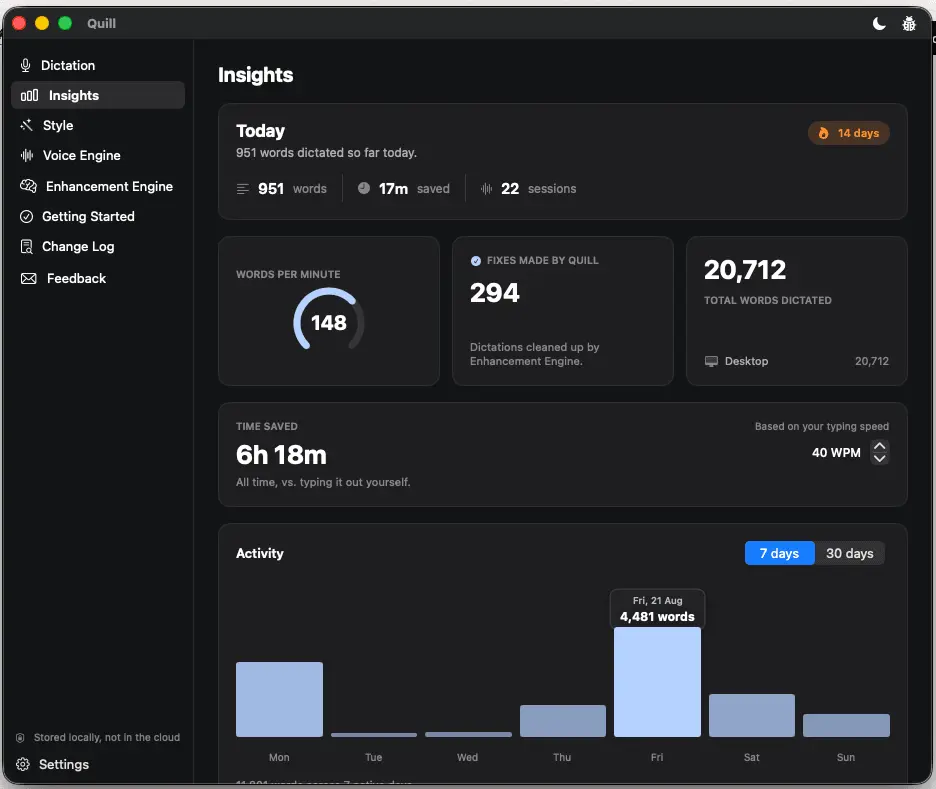The height and width of the screenshot is (789, 936).
Task: Click the 6h 18m time saved value
Action: click(281, 455)
